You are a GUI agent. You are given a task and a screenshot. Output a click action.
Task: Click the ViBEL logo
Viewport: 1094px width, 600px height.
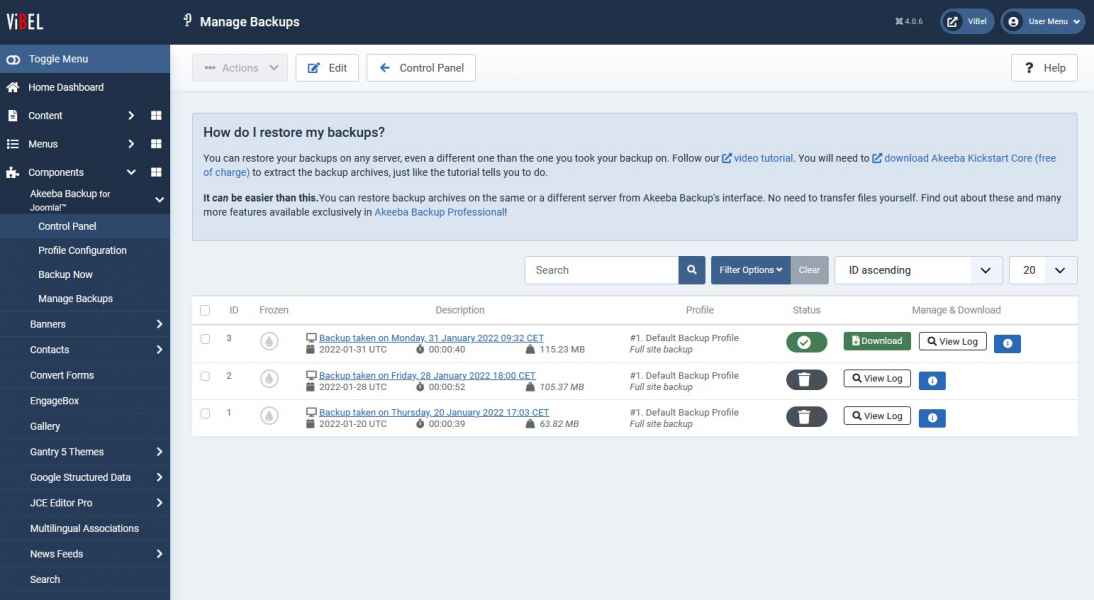24,22
